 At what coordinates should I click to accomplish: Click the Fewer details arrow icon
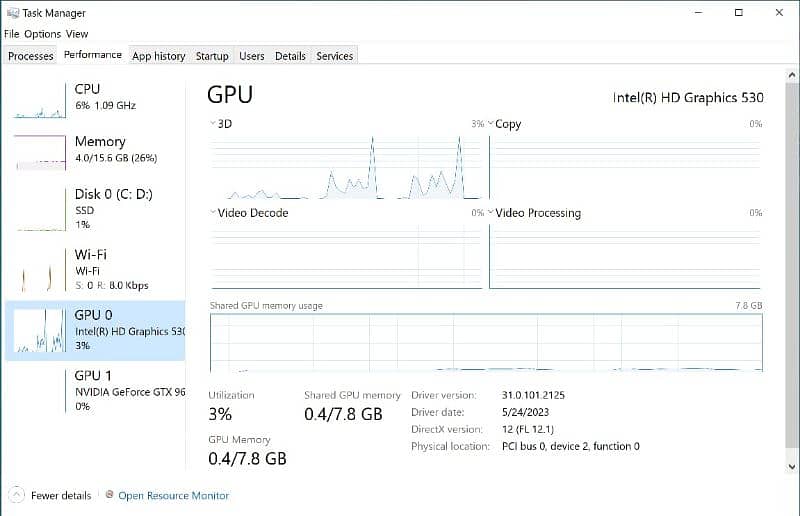(x=16, y=495)
